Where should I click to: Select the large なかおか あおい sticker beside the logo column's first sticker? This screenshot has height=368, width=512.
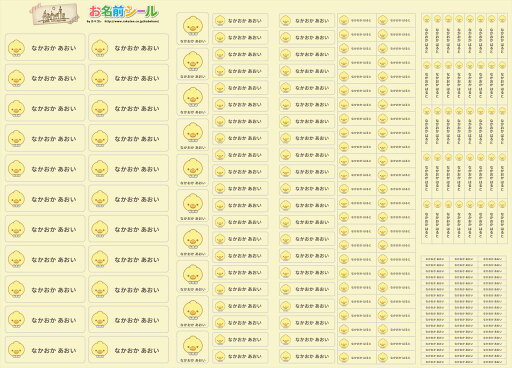pos(128,47)
